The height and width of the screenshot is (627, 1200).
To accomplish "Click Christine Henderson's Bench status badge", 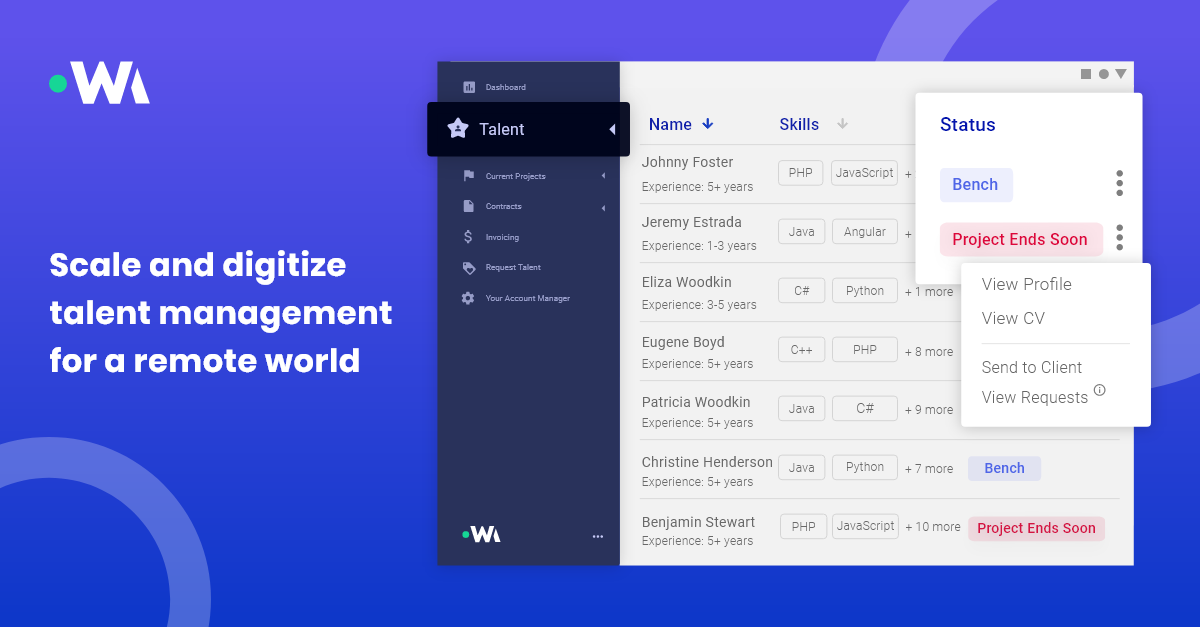I will (x=1004, y=468).
